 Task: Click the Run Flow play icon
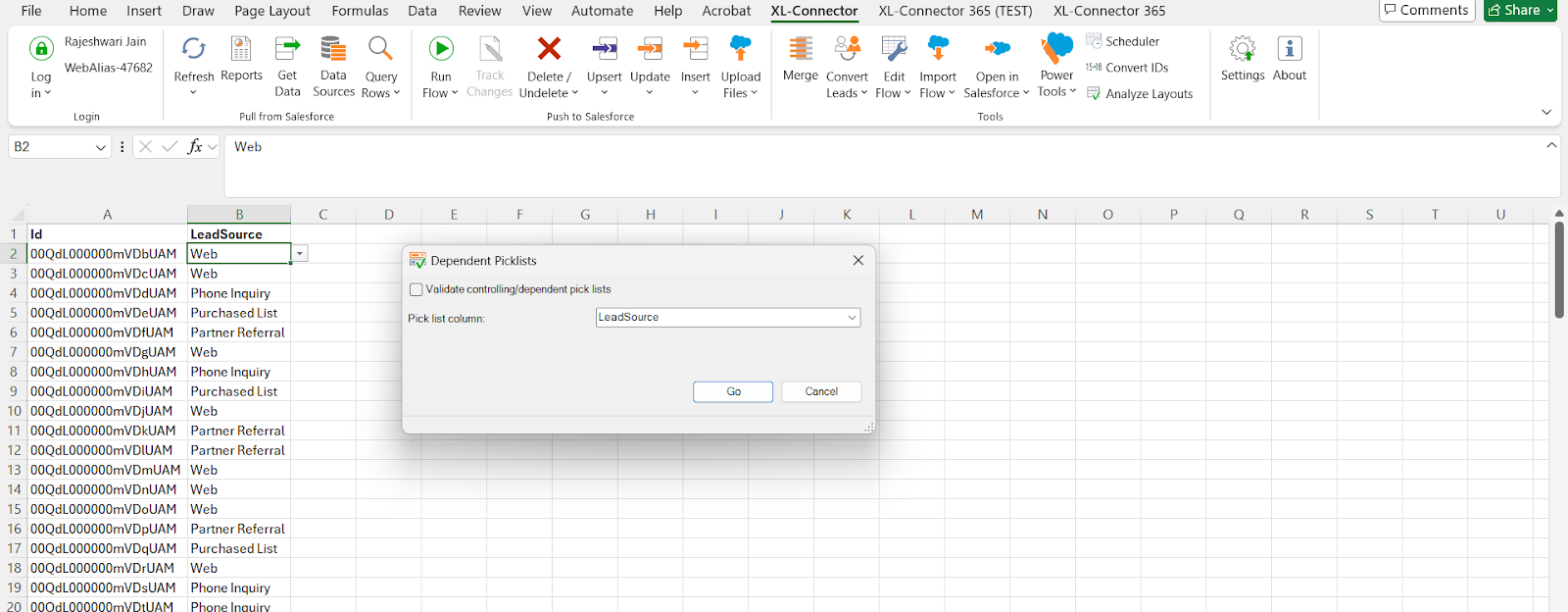(x=441, y=49)
